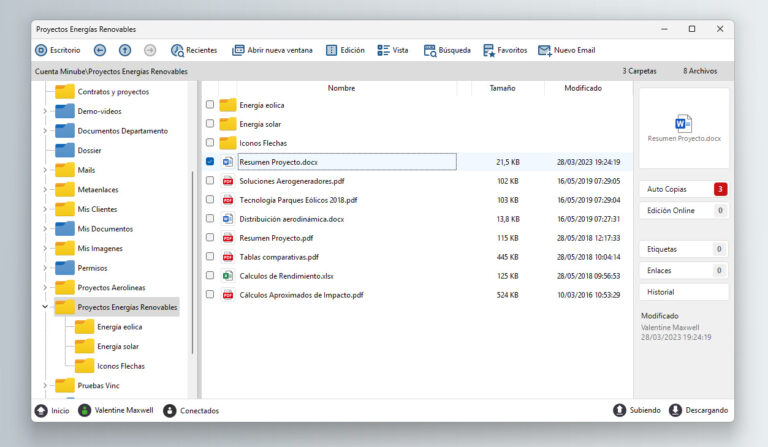Viewport: 768px width, 447px height.
Task: Open the Edición Online button
Action: click(684, 211)
